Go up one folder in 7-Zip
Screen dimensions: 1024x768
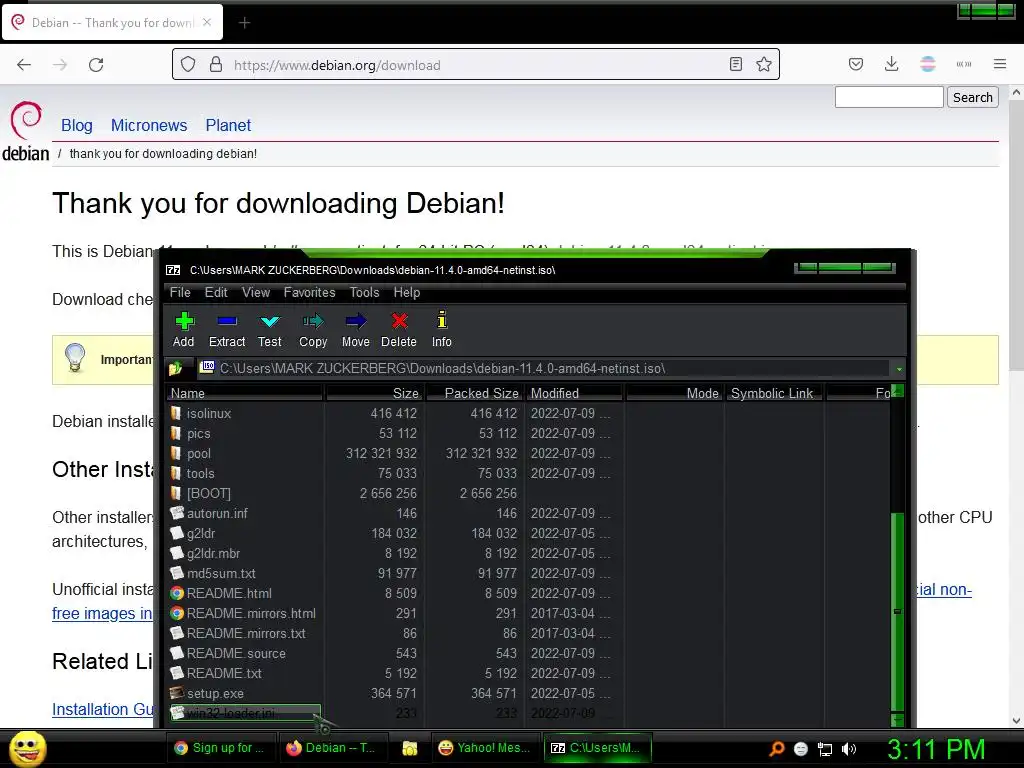(175, 368)
